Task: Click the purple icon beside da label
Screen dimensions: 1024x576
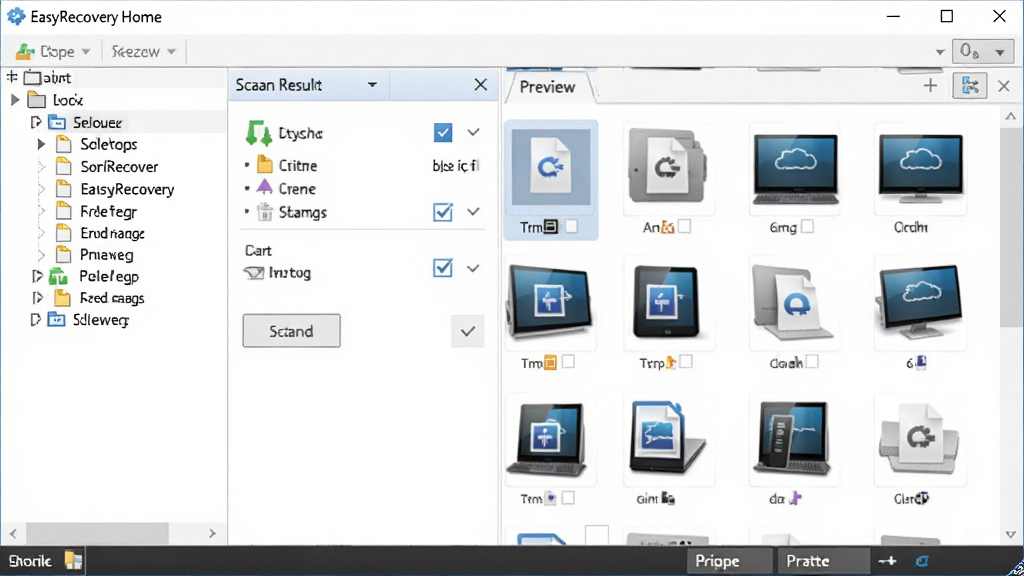Action: [795, 498]
